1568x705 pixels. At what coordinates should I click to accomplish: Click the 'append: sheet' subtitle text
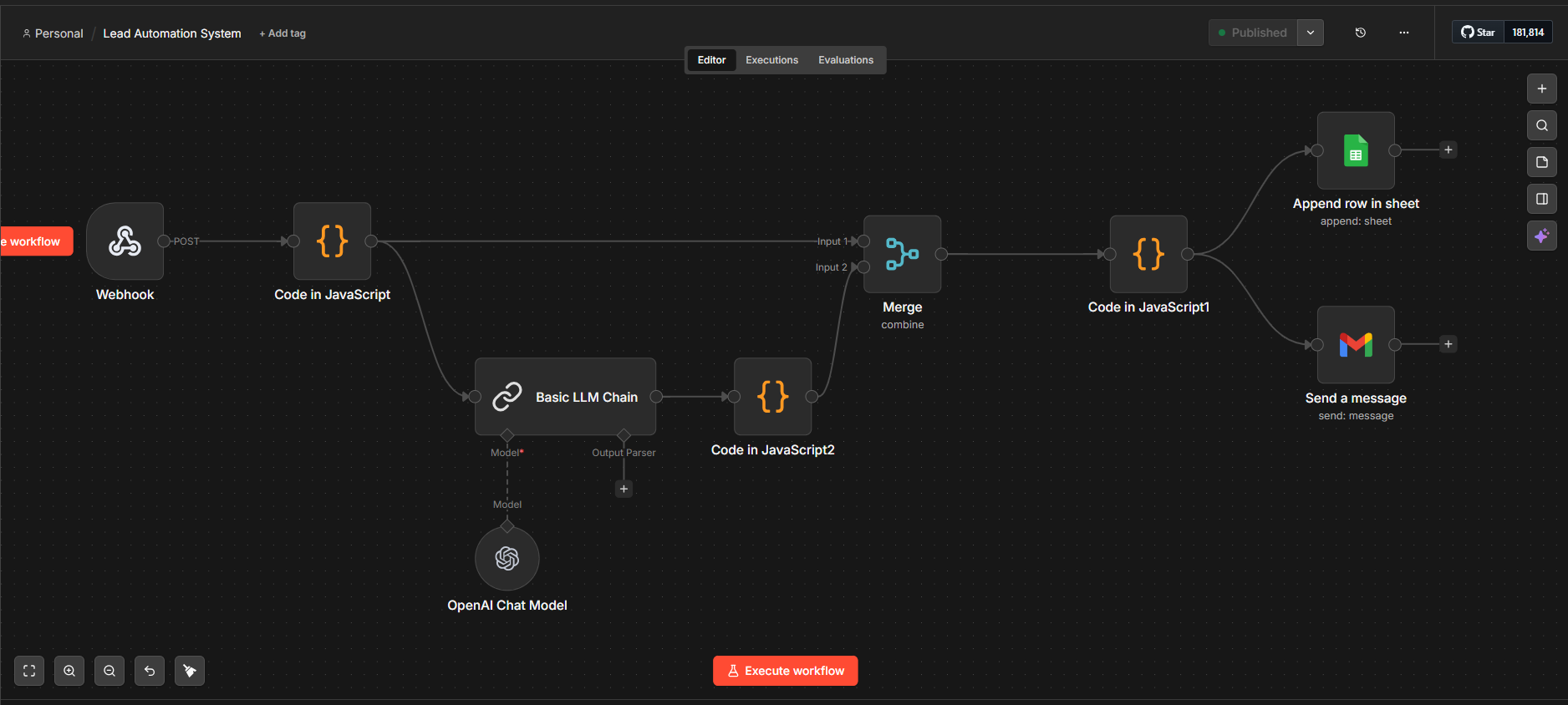(x=1356, y=221)
